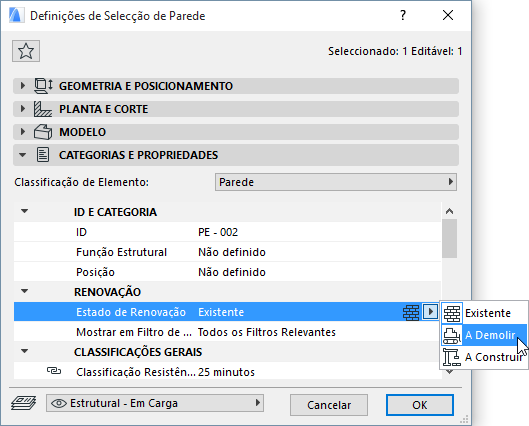This screenshot has width=529, height=426.
Task: Close the Definições de Selecção de Parede dialog
Action: pyautogui.click(x=448, y=15)
